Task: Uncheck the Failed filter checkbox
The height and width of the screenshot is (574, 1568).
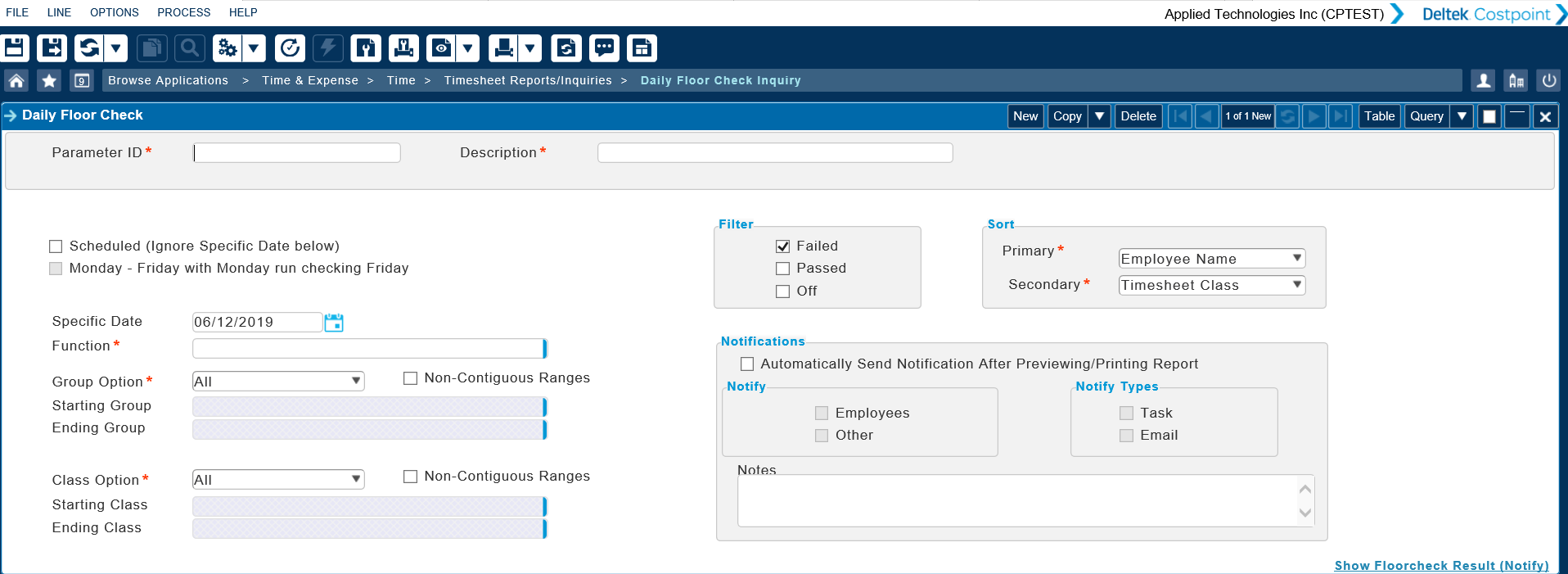Action: coord(783,246)
